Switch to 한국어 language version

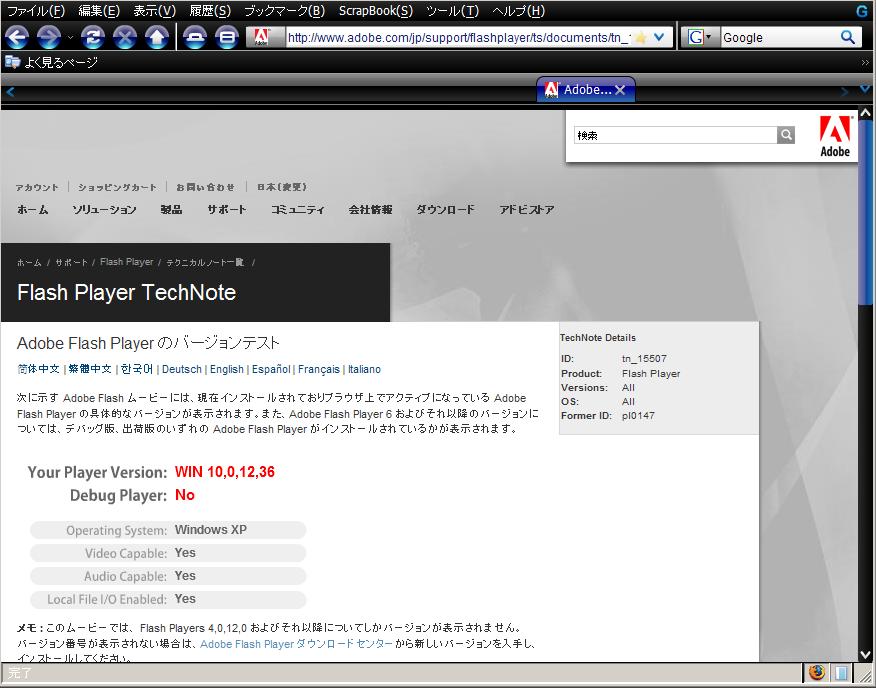coord(137,369)
